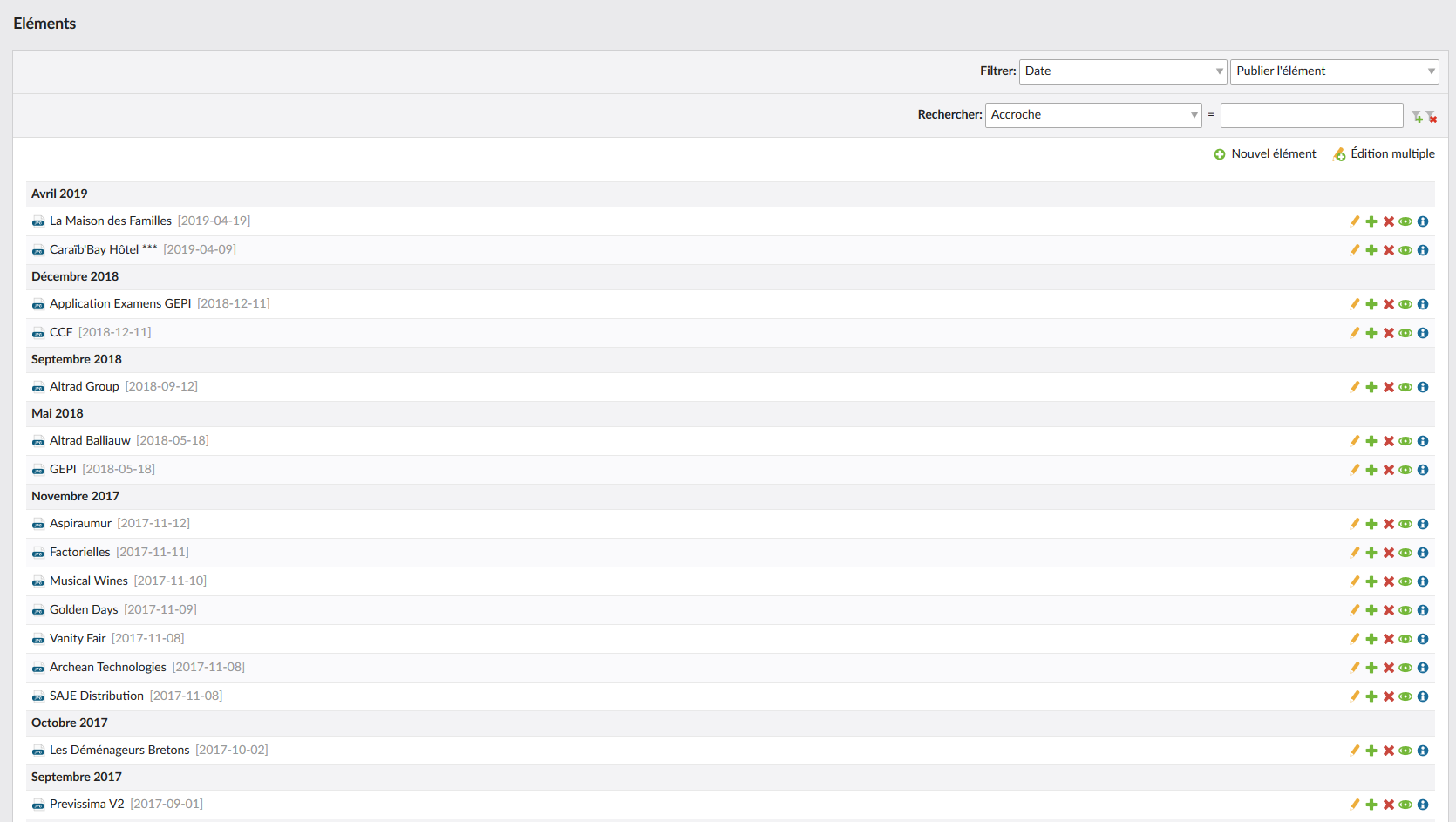The height and width of the screenshot is (822, 1456).
Task: Toggle visibility of Application Examens GEPI
Action: point(1405,304)
